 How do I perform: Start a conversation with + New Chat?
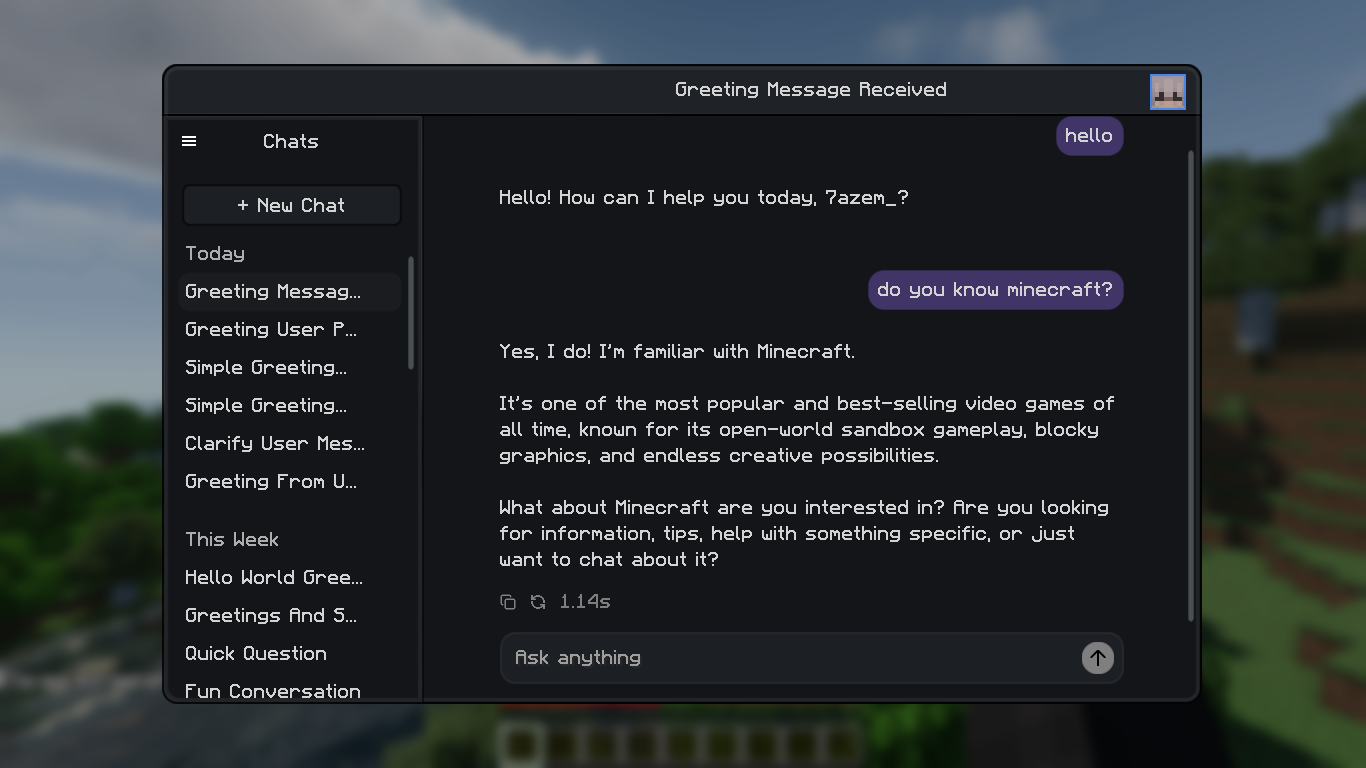pyautogui.click(x=291, y=205)
